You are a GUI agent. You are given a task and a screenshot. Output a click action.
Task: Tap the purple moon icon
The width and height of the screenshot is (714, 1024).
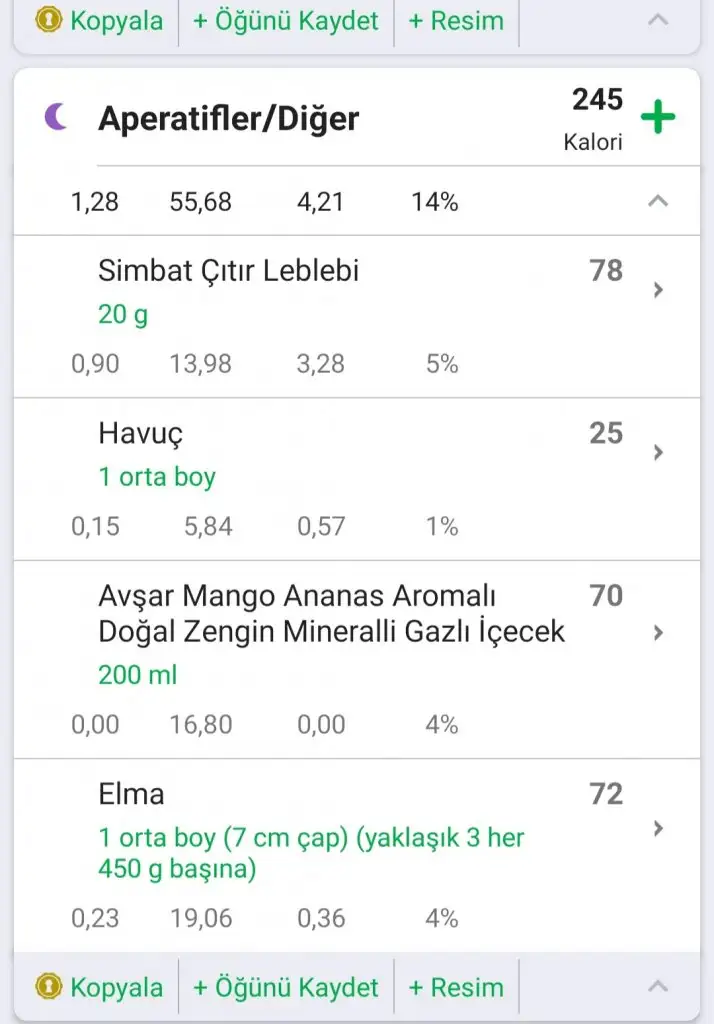coord(56,118)
